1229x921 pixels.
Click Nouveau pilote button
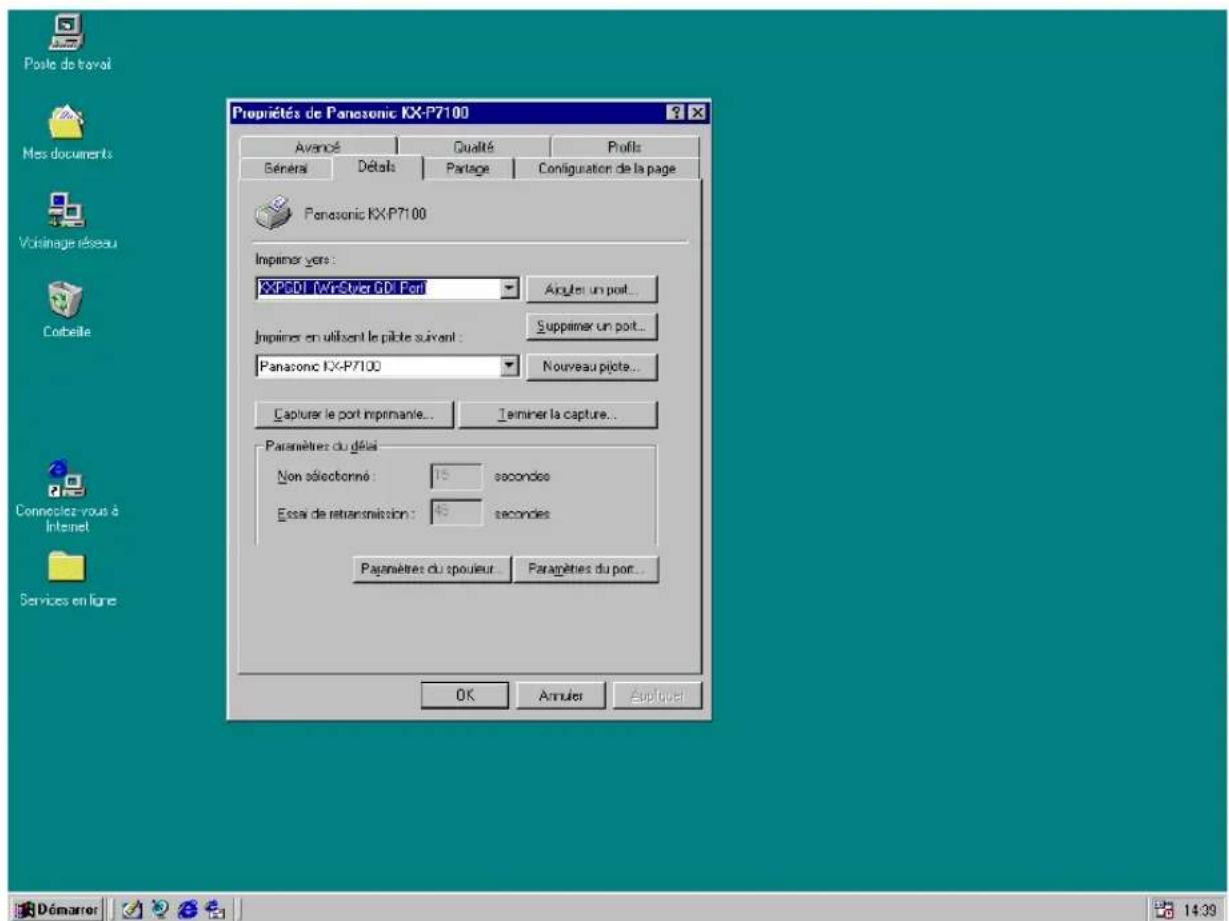pos(592,367)
